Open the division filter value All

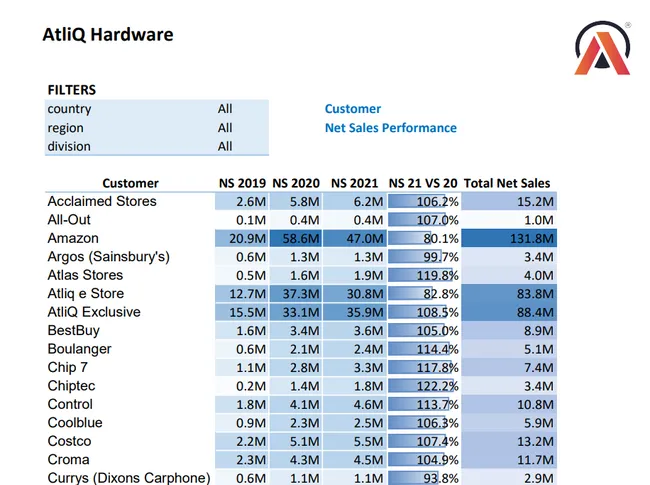(225, 146)
